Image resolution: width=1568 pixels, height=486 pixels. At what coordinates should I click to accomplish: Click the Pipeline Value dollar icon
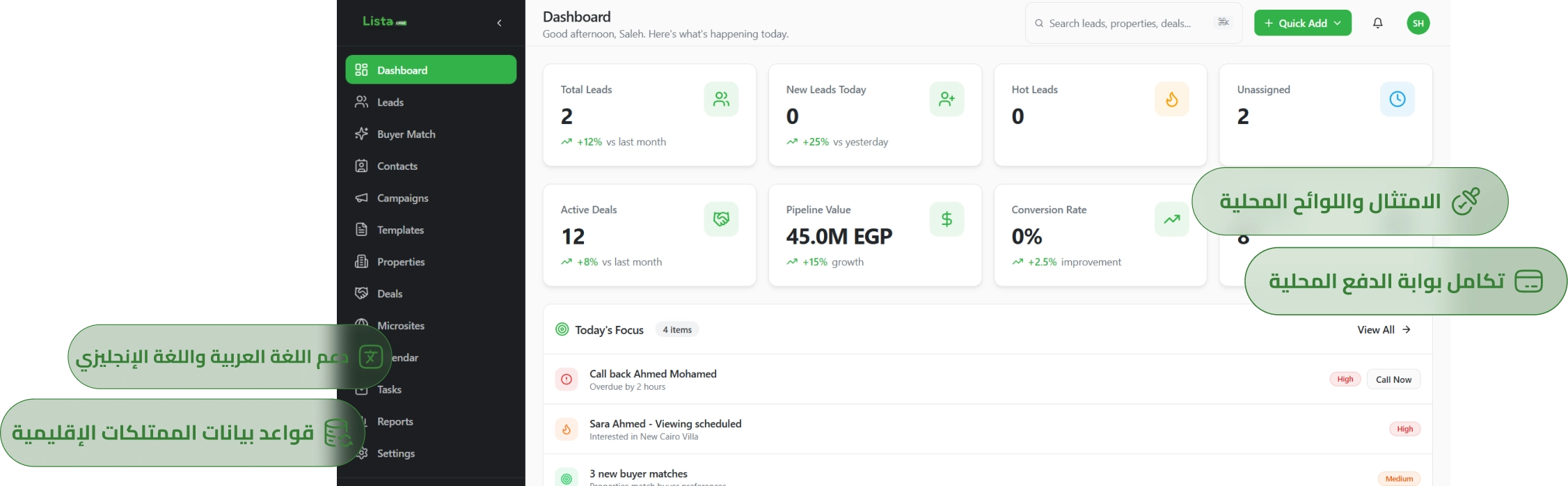click(947, 219)
